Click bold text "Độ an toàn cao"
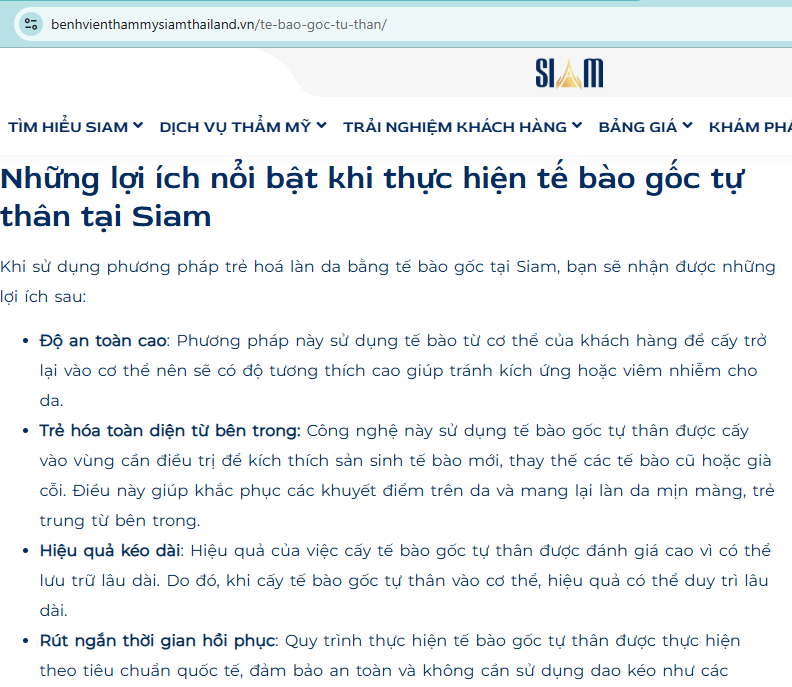The height and width of the screenshot is (687, 792). pos(103,341)
